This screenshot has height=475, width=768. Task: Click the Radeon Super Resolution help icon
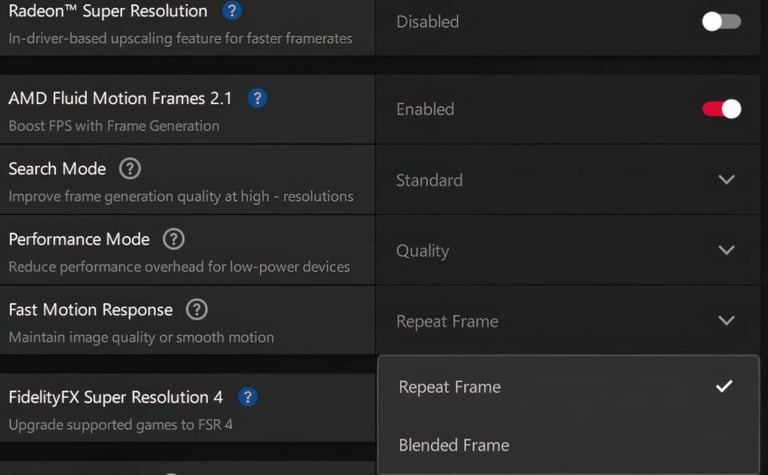click(x=232, y=12)
